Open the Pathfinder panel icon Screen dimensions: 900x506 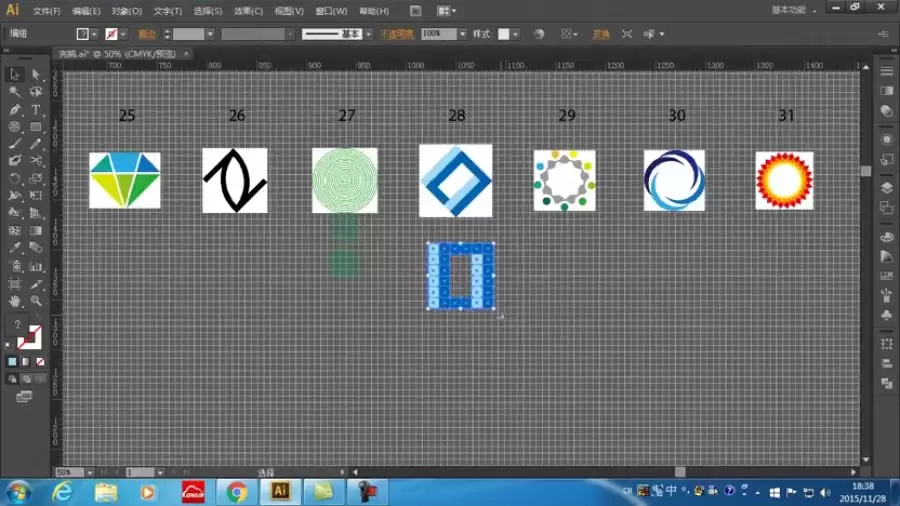[887, 383]
